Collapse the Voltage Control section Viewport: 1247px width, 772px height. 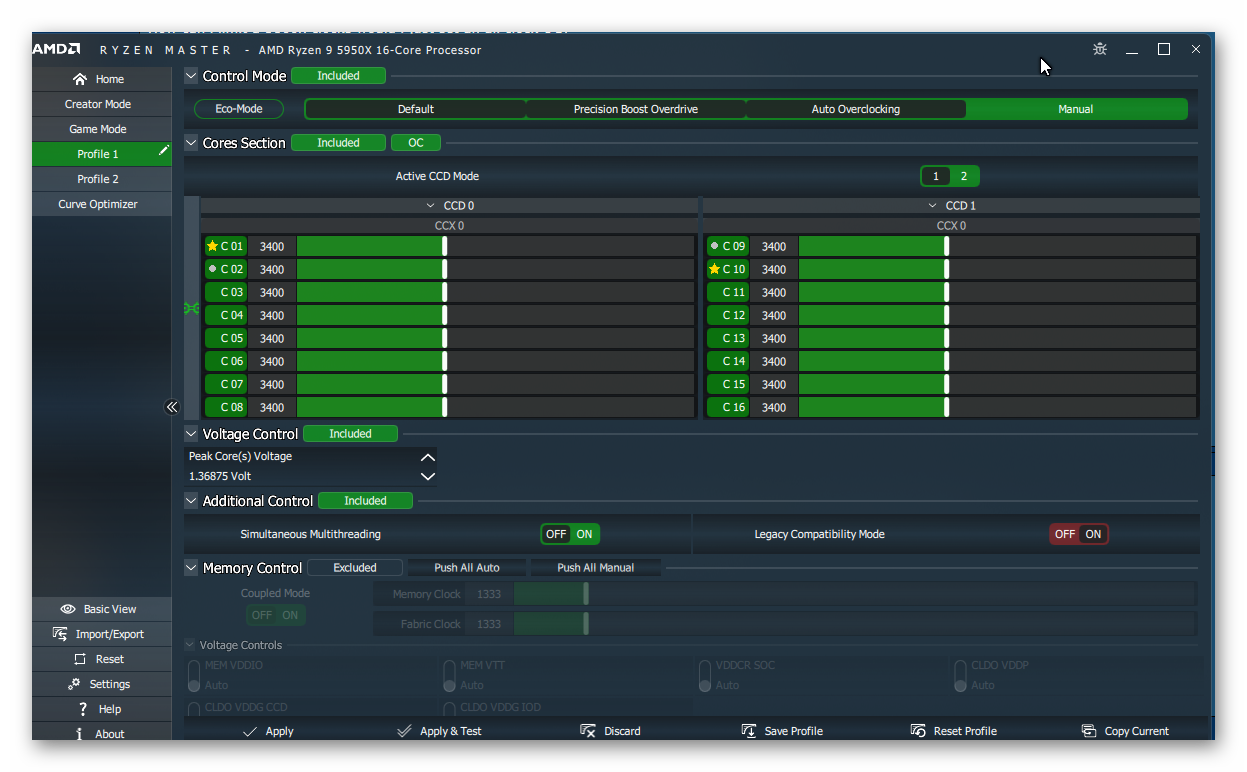[191, 434]
